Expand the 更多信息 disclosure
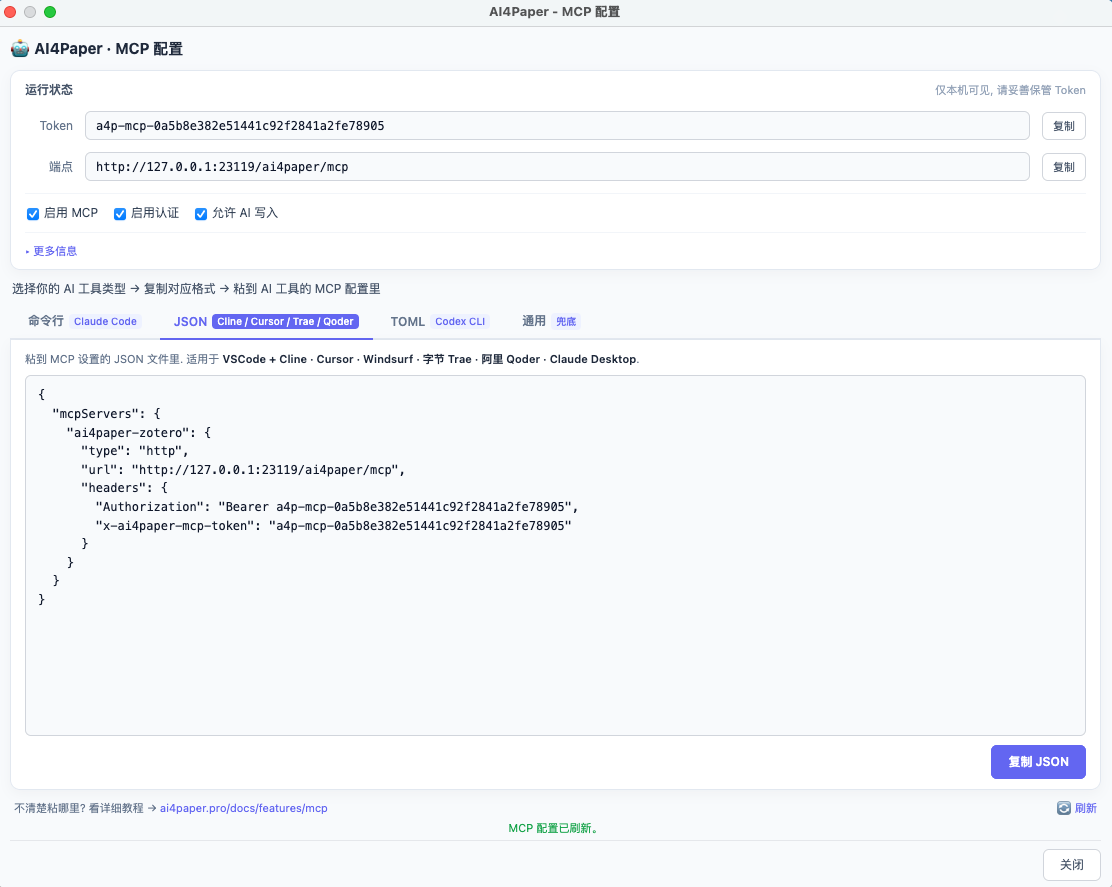Viewport: 1112px width, 887px height. 51,251
